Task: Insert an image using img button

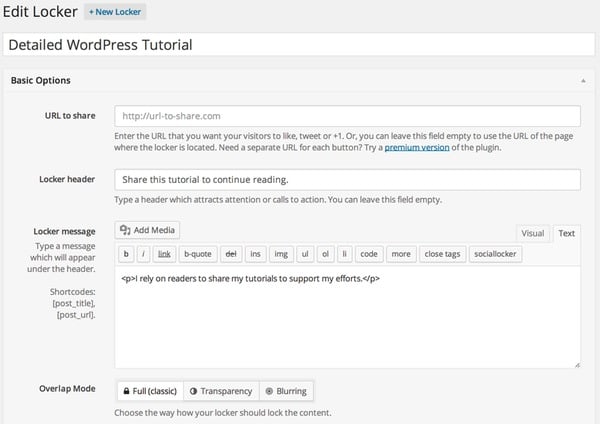Action: coord(280,254)
